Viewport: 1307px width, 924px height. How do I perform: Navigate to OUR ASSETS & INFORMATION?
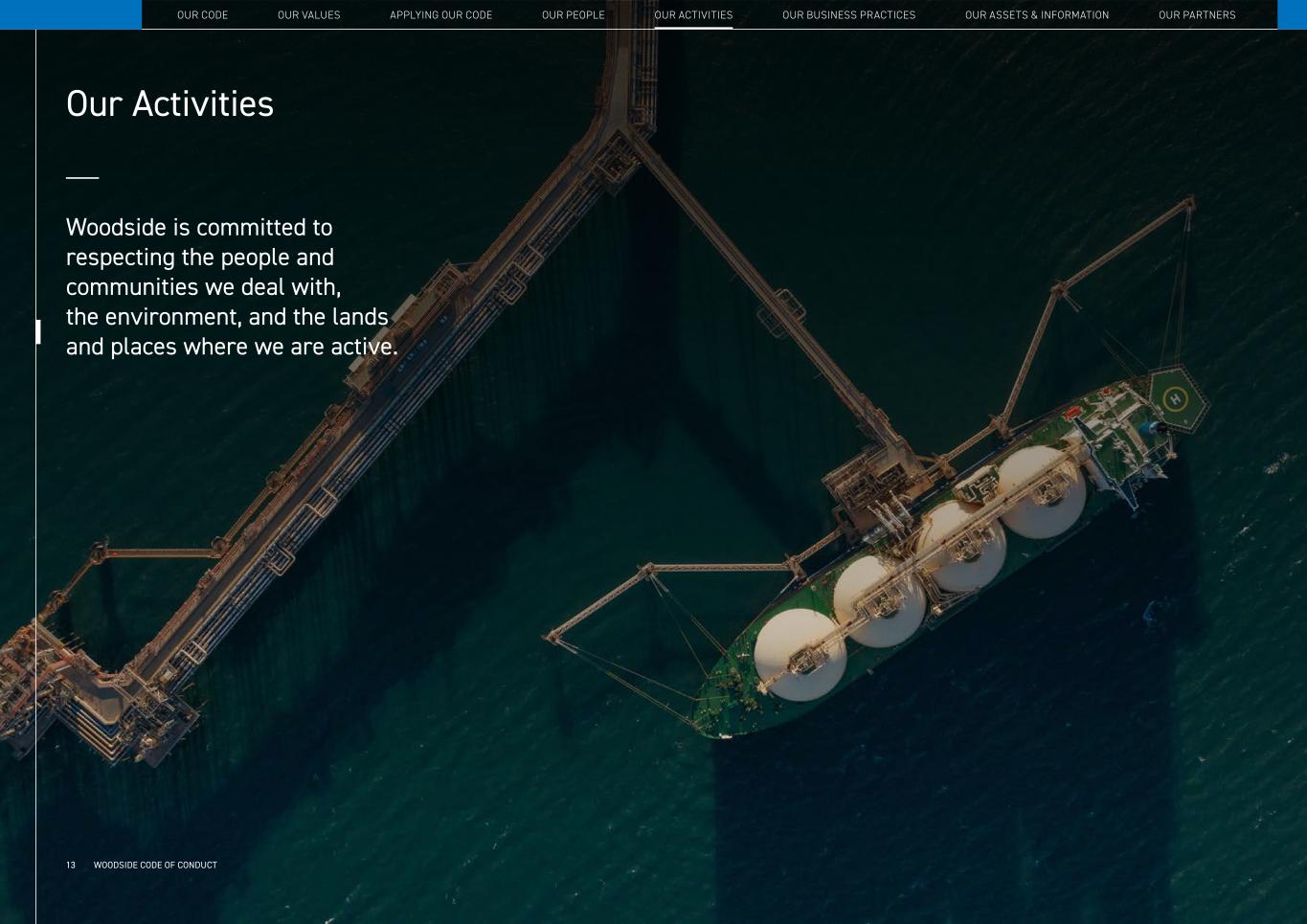click(1036, 15)
